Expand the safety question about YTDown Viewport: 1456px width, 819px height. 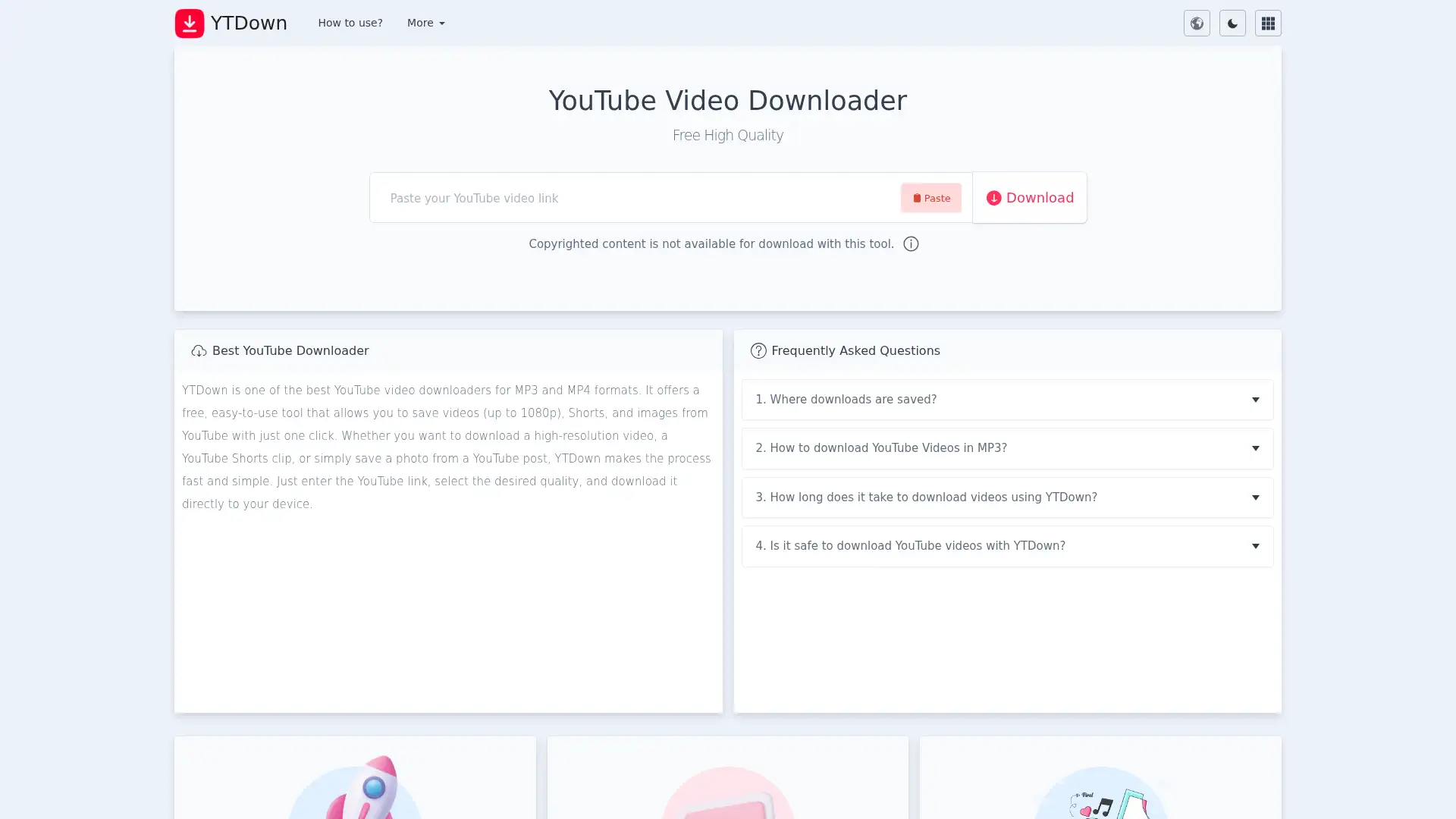(x=1006, y=545)
